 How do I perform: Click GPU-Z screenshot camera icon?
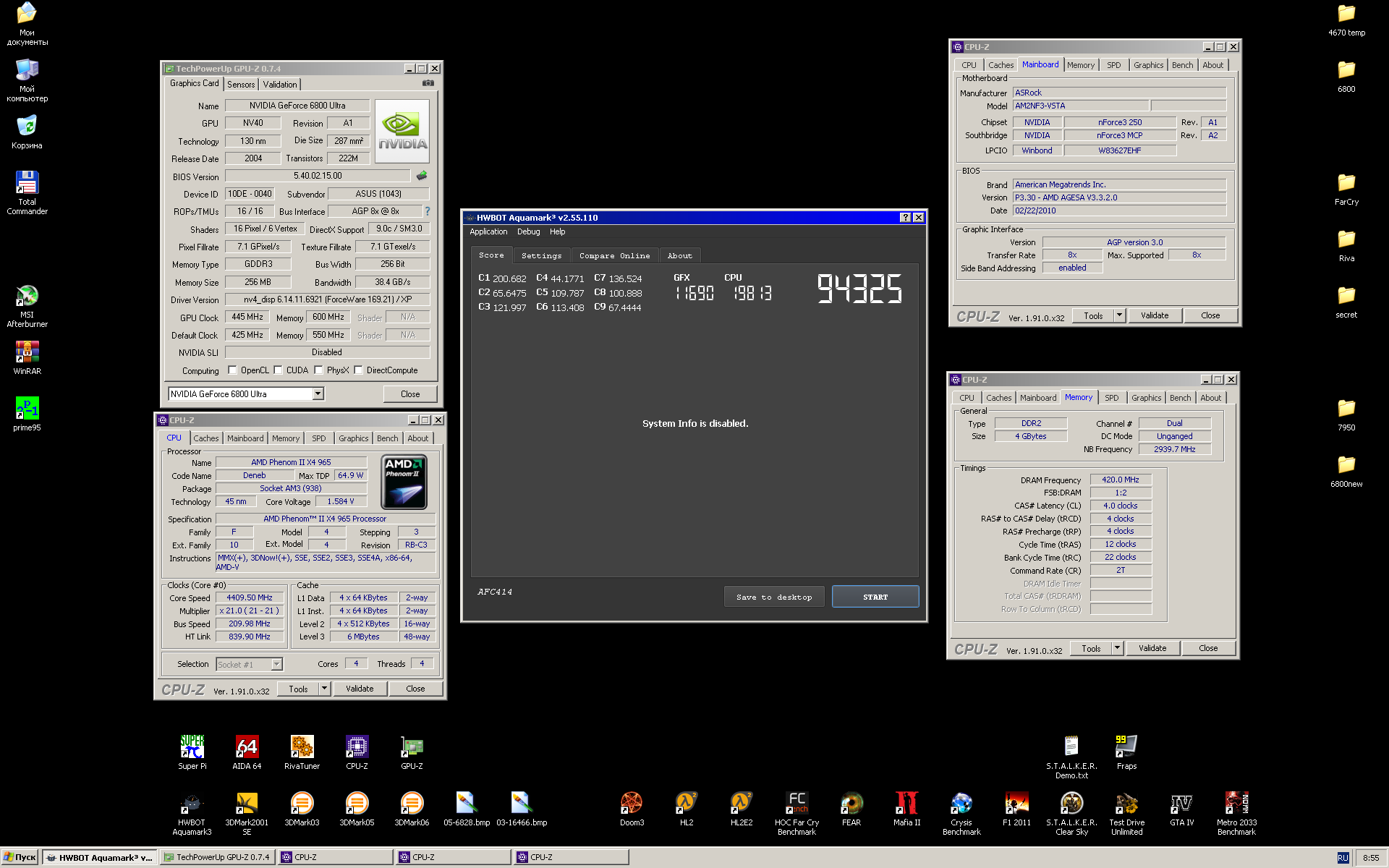click(x=428, y=84)
